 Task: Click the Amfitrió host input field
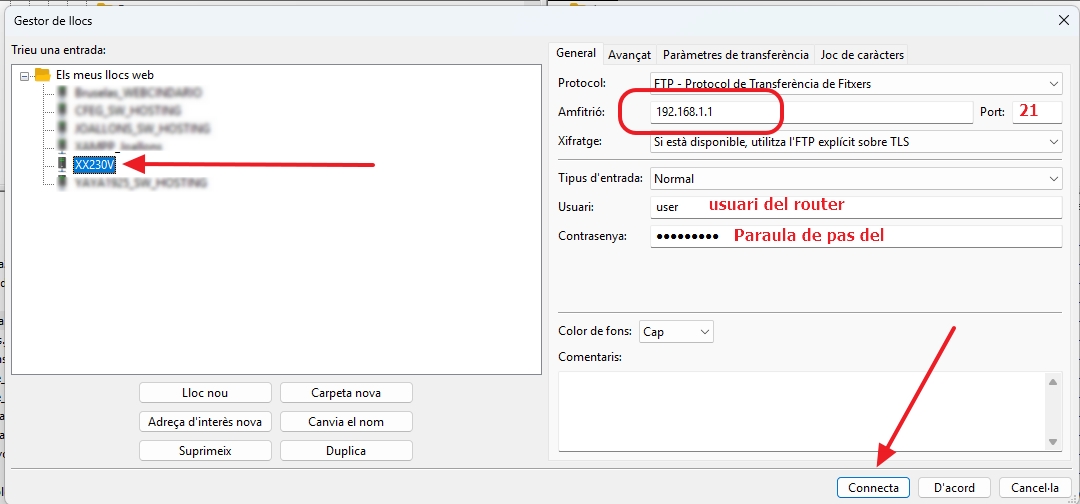pyautogui.click(x=811, y=112)
